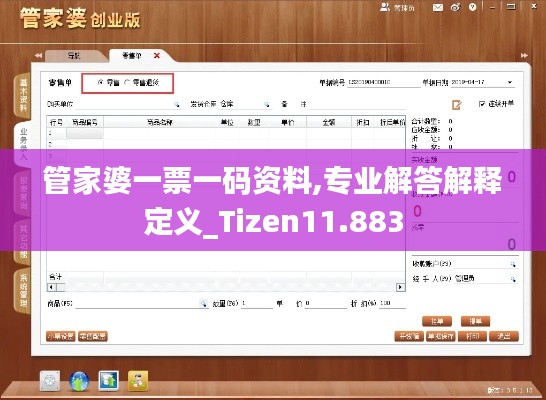Switch to the 导航 tab

73,56
